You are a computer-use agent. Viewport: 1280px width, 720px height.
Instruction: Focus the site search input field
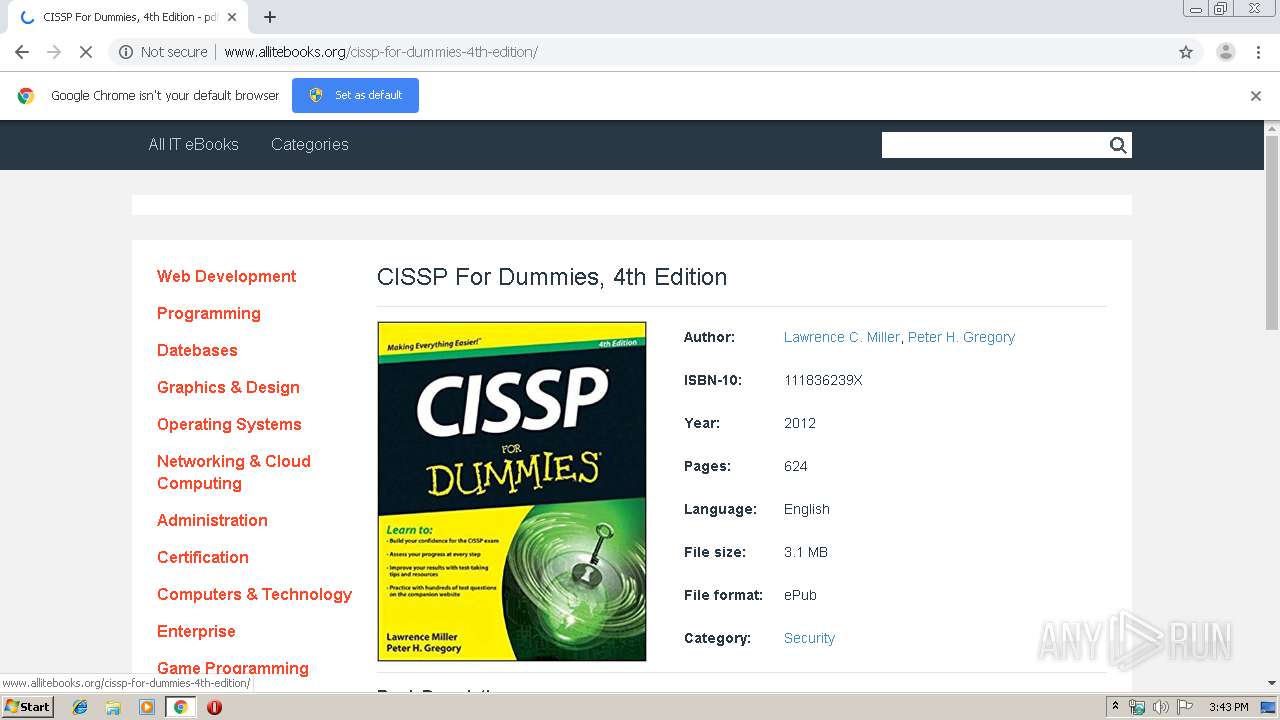[993, 145]
